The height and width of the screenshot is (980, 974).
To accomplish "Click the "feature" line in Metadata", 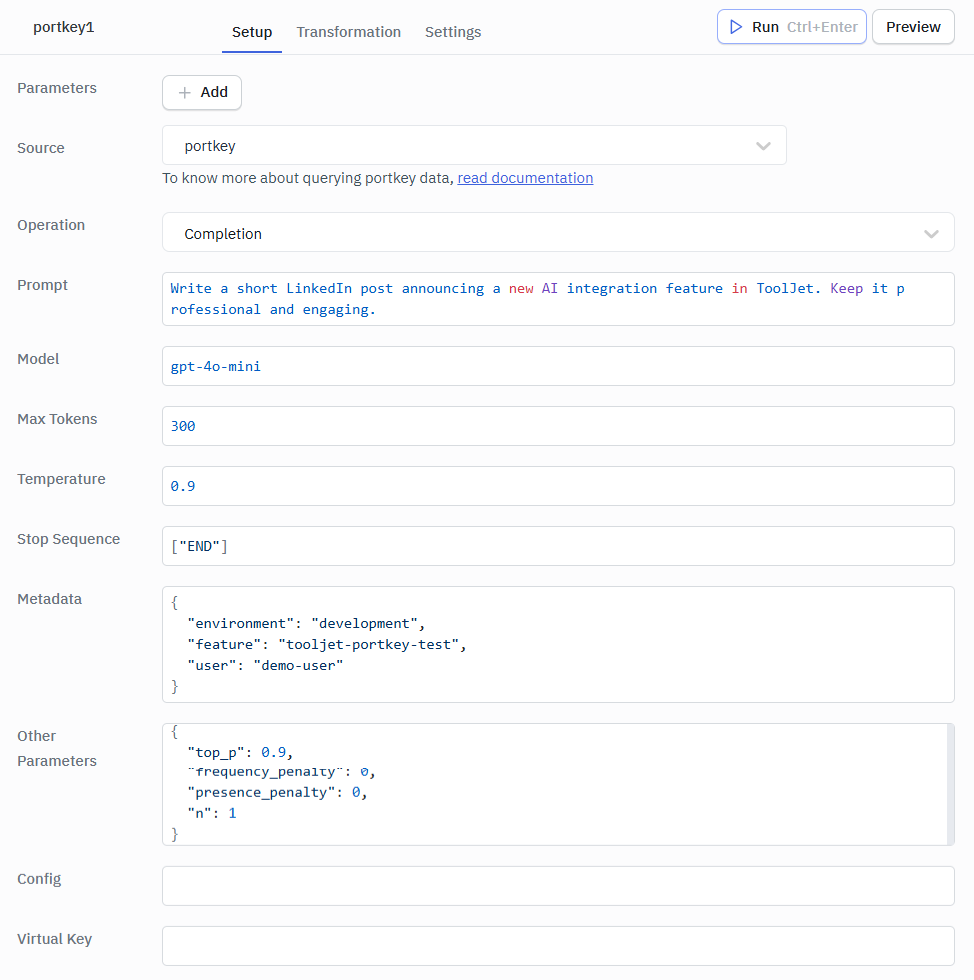I will pos(327,644).
